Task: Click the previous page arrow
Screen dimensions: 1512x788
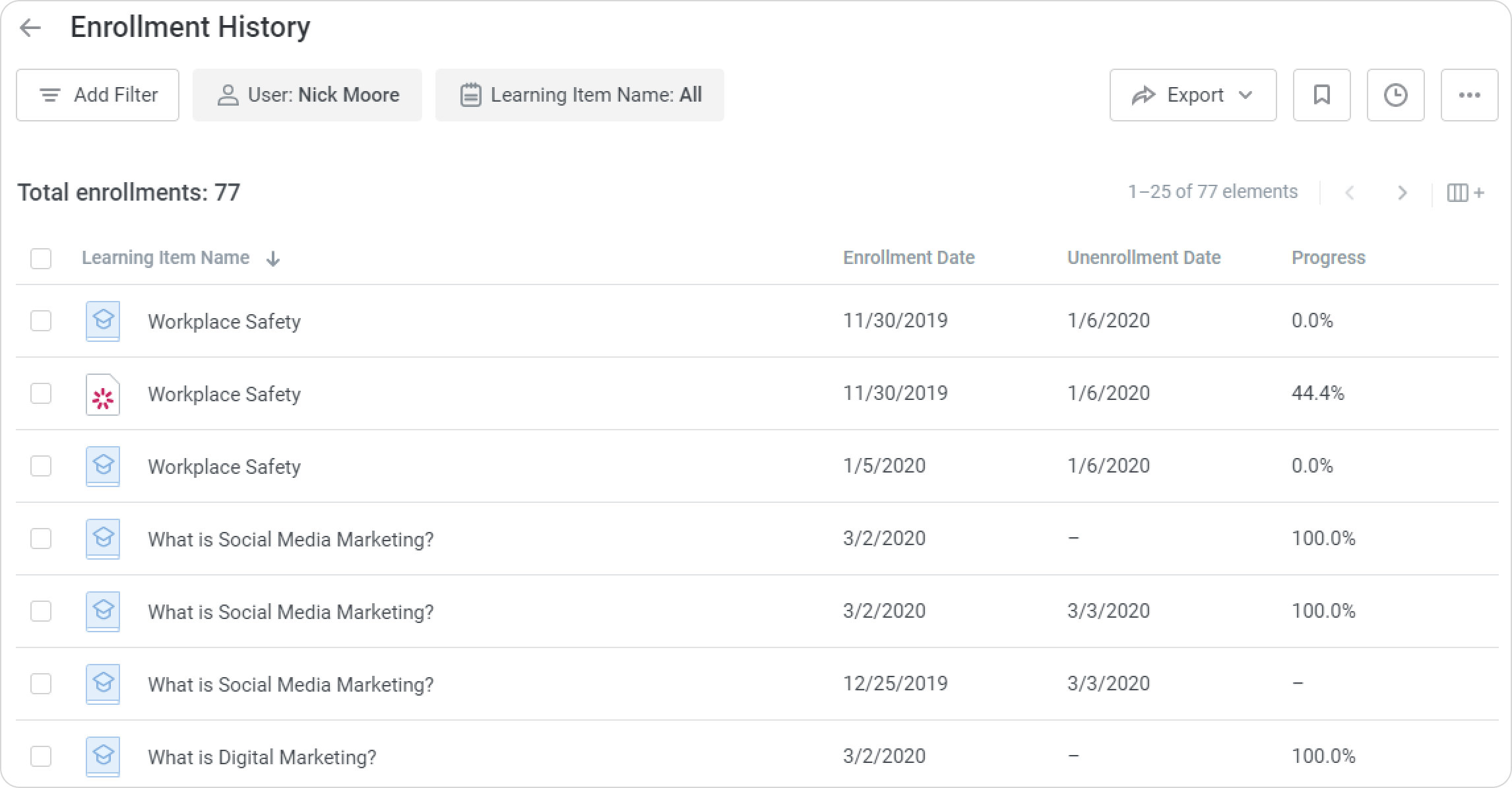Action: point(1350,193)
